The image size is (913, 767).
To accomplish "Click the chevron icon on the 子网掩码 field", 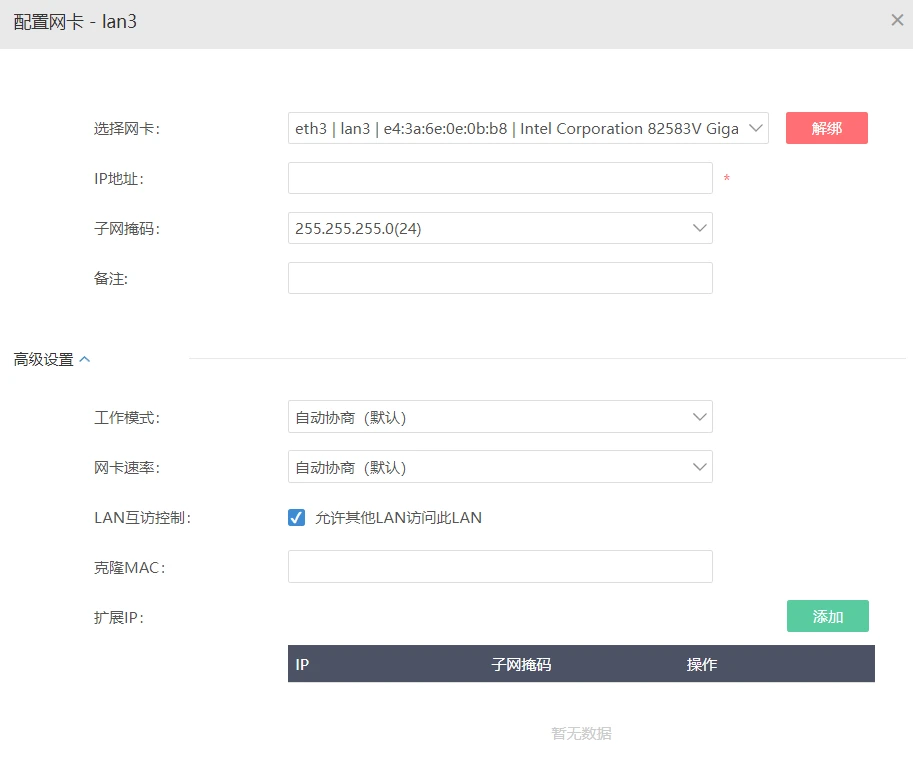I will pos(699,228).
